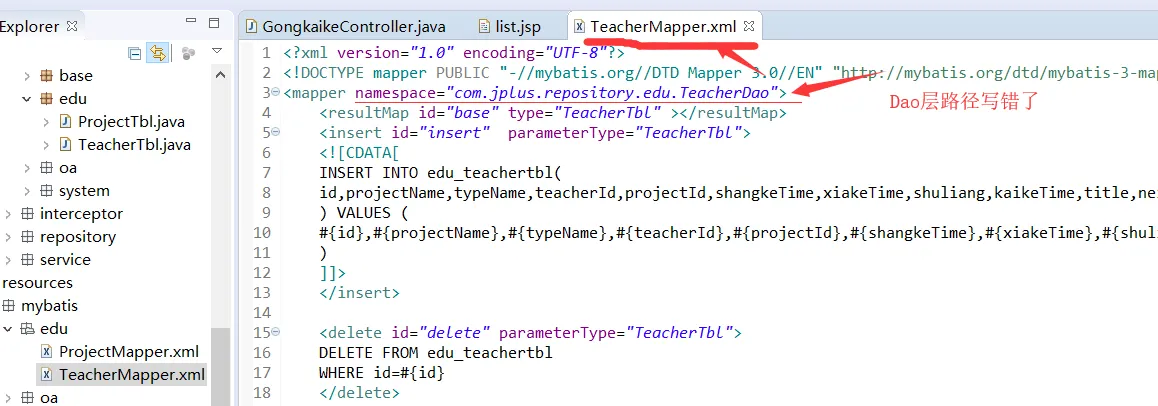Activate the TeacherMapper.xml editor tab

664,27
